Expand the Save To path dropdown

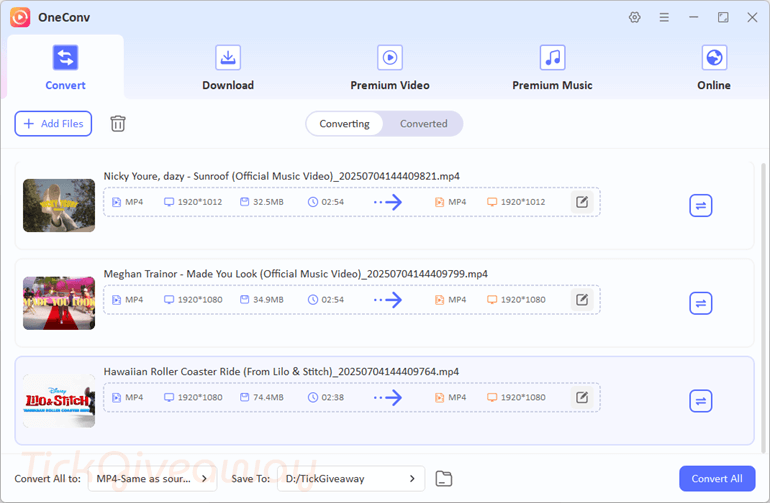coord(351,479)
